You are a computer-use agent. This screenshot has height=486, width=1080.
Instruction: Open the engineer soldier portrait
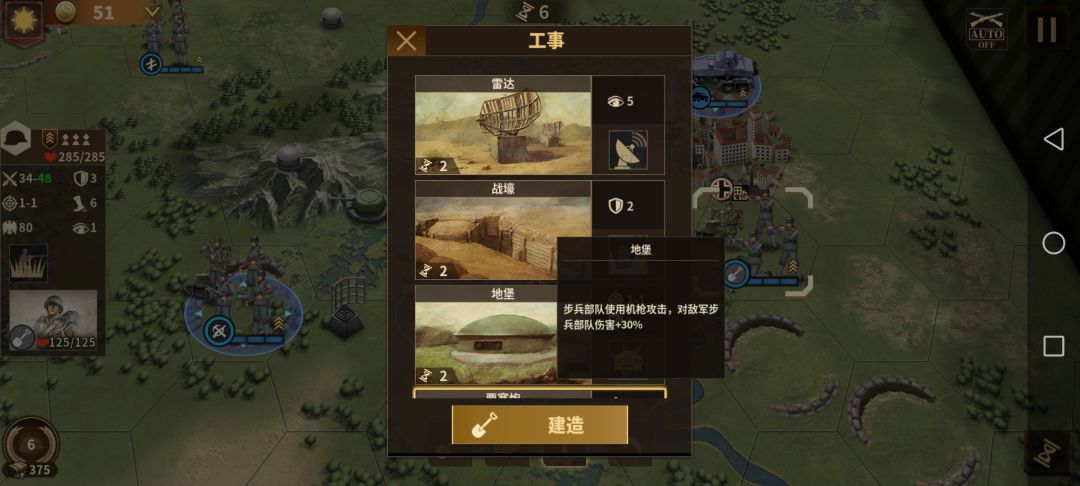pos(53,320)
